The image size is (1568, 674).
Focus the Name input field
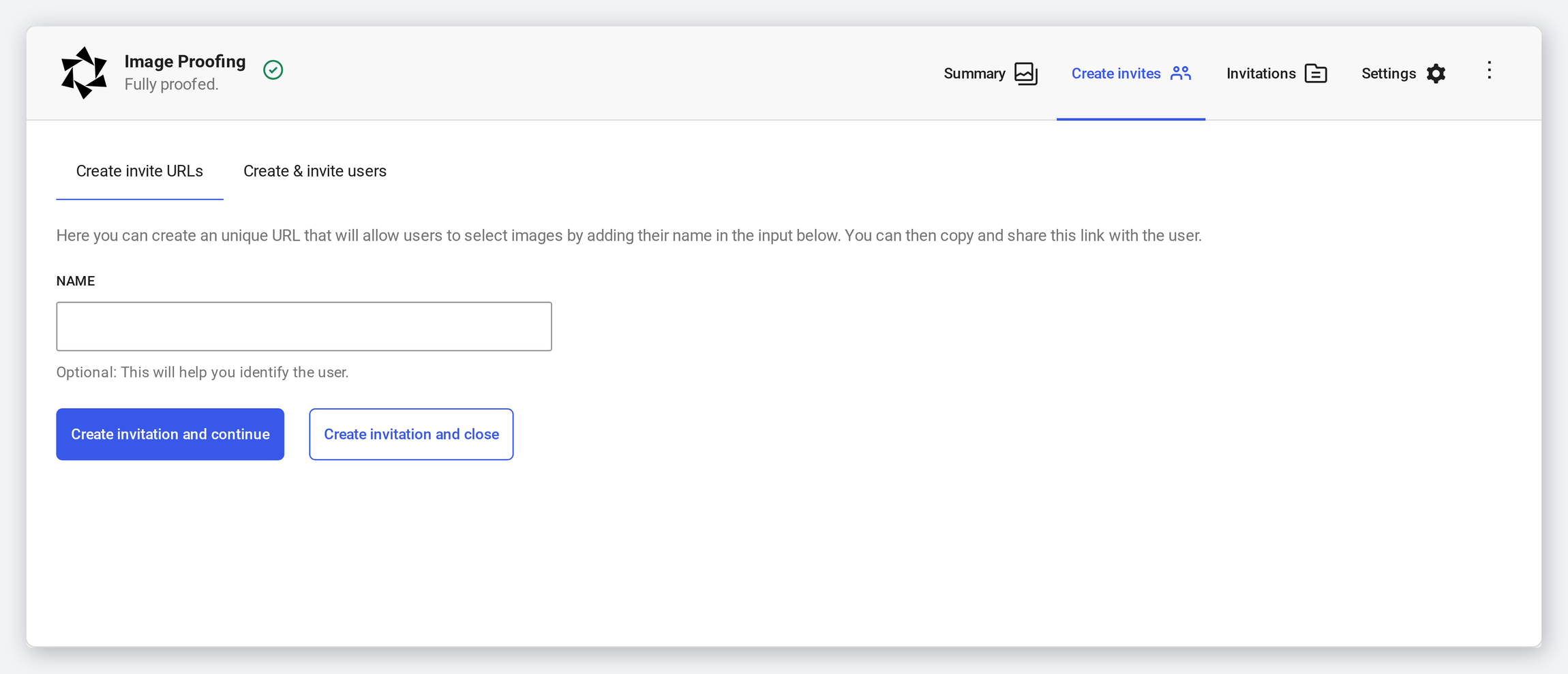point(304,326)
